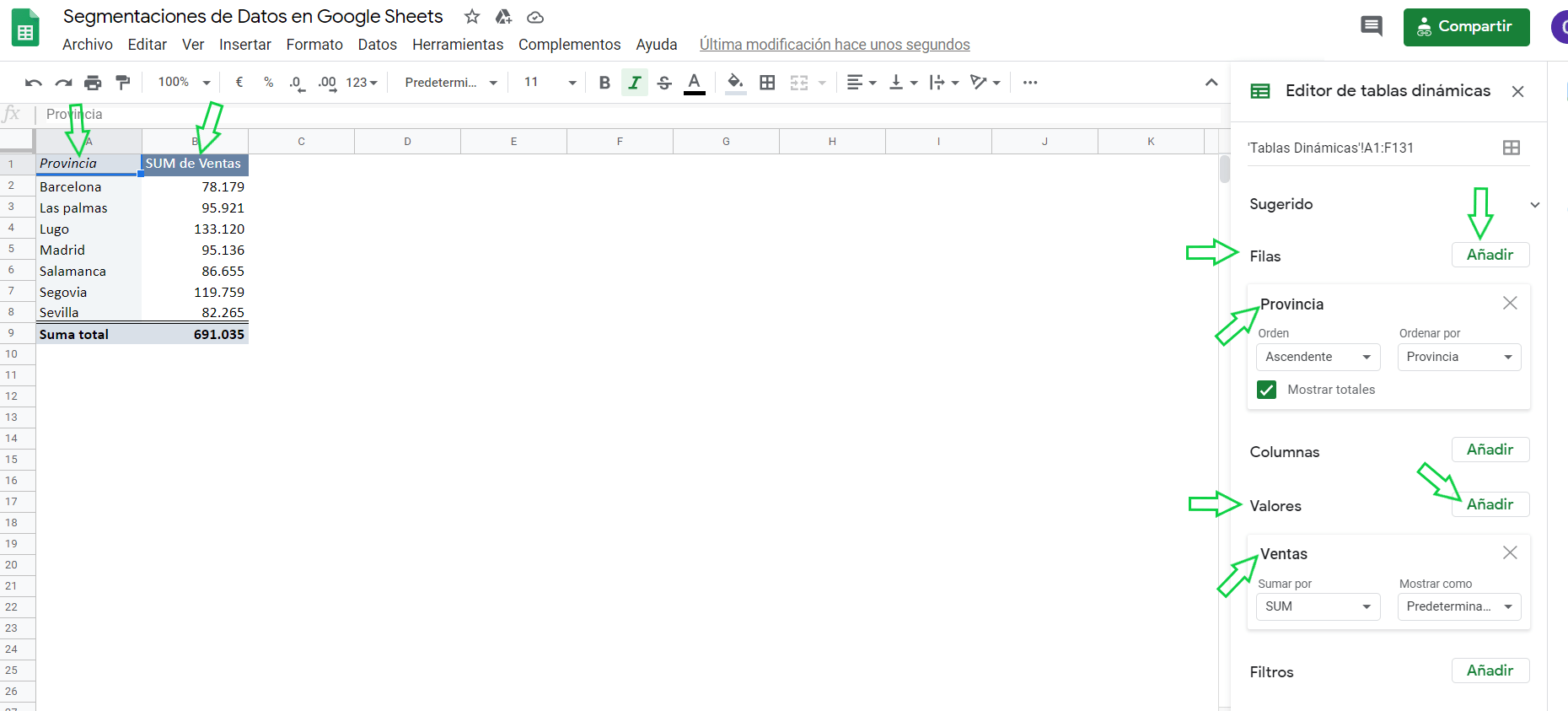Increase decimal places in toolbar
Screen dimensions: 1568x711
pos(327,83)
